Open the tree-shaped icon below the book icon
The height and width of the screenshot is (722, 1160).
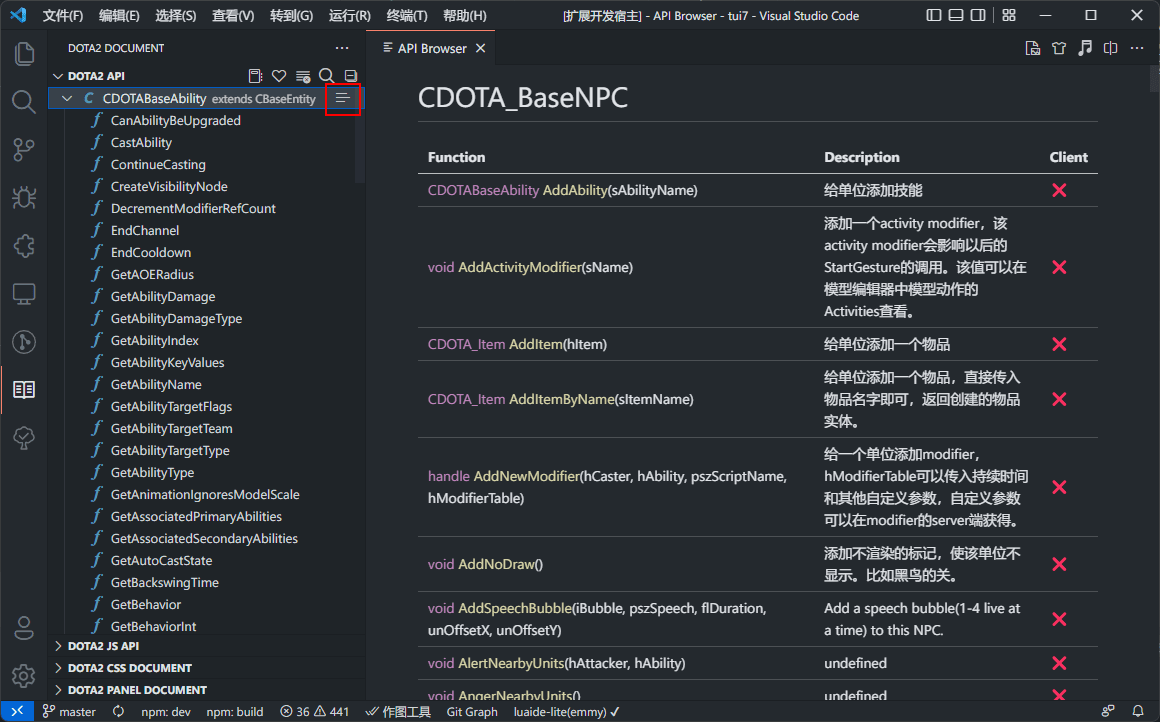pyautogui.click(x=24, y=438)
